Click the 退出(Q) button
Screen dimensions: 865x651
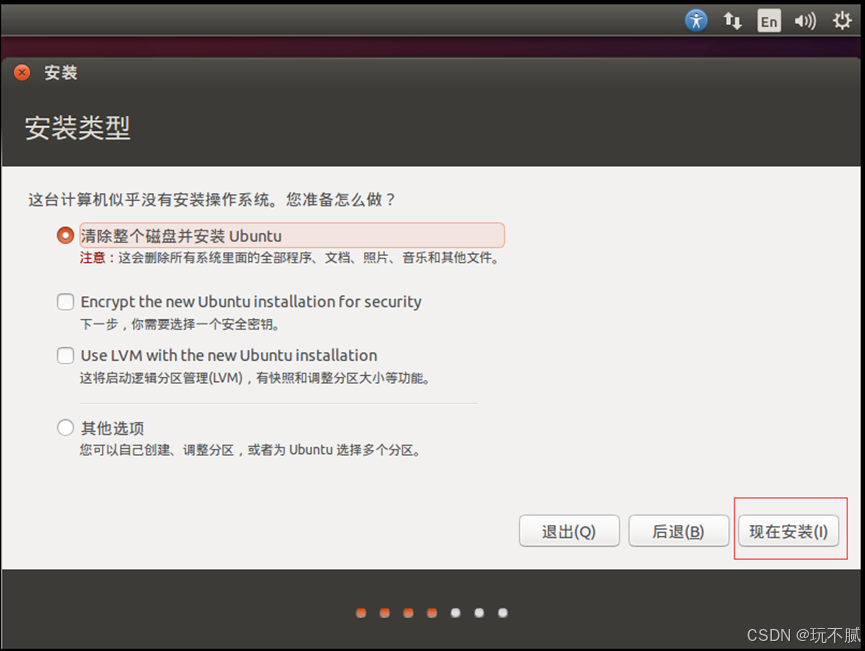click(x=569, y=531)
